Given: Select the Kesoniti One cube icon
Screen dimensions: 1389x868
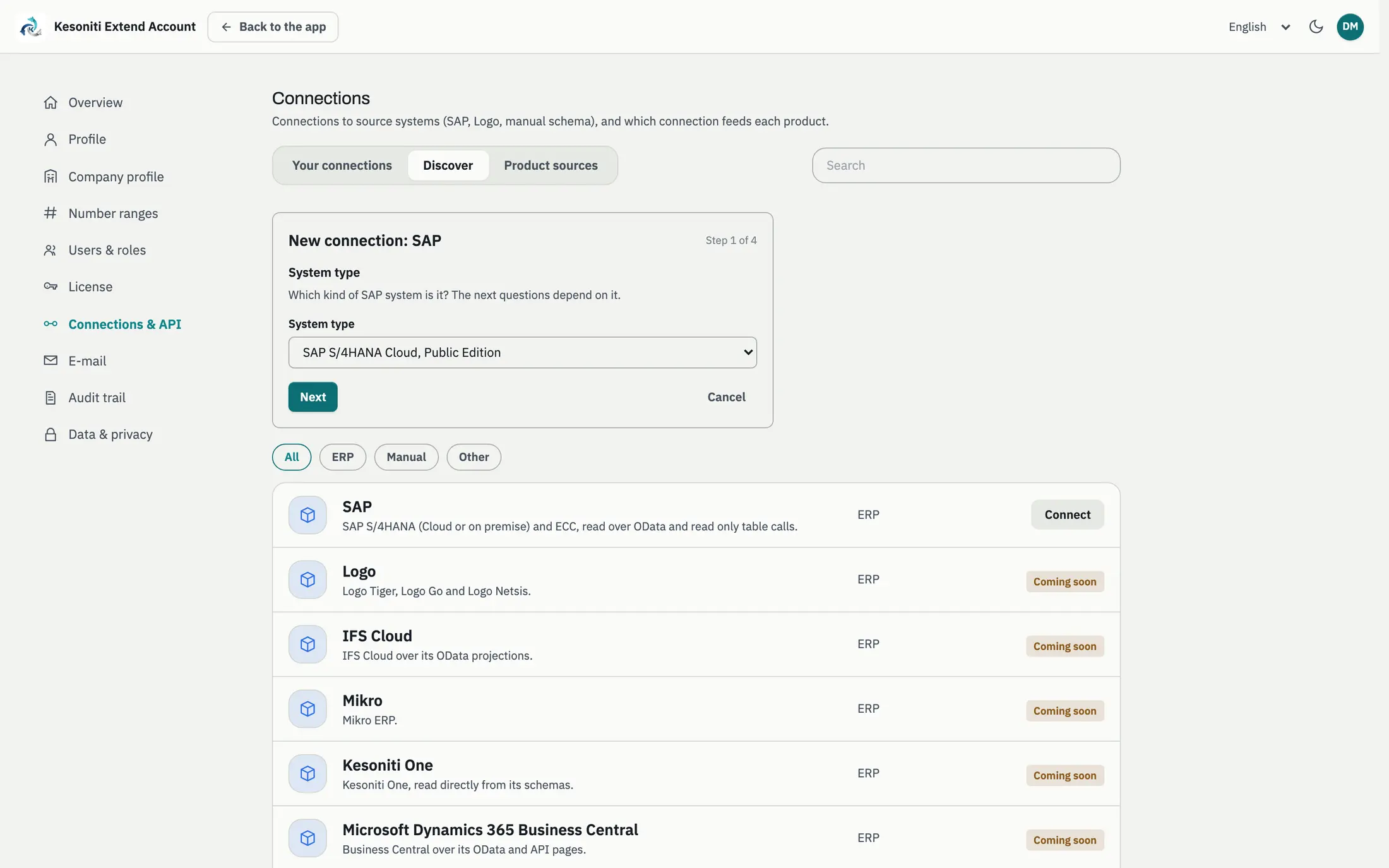Looking at the screenshot, I should pos(307,773).
